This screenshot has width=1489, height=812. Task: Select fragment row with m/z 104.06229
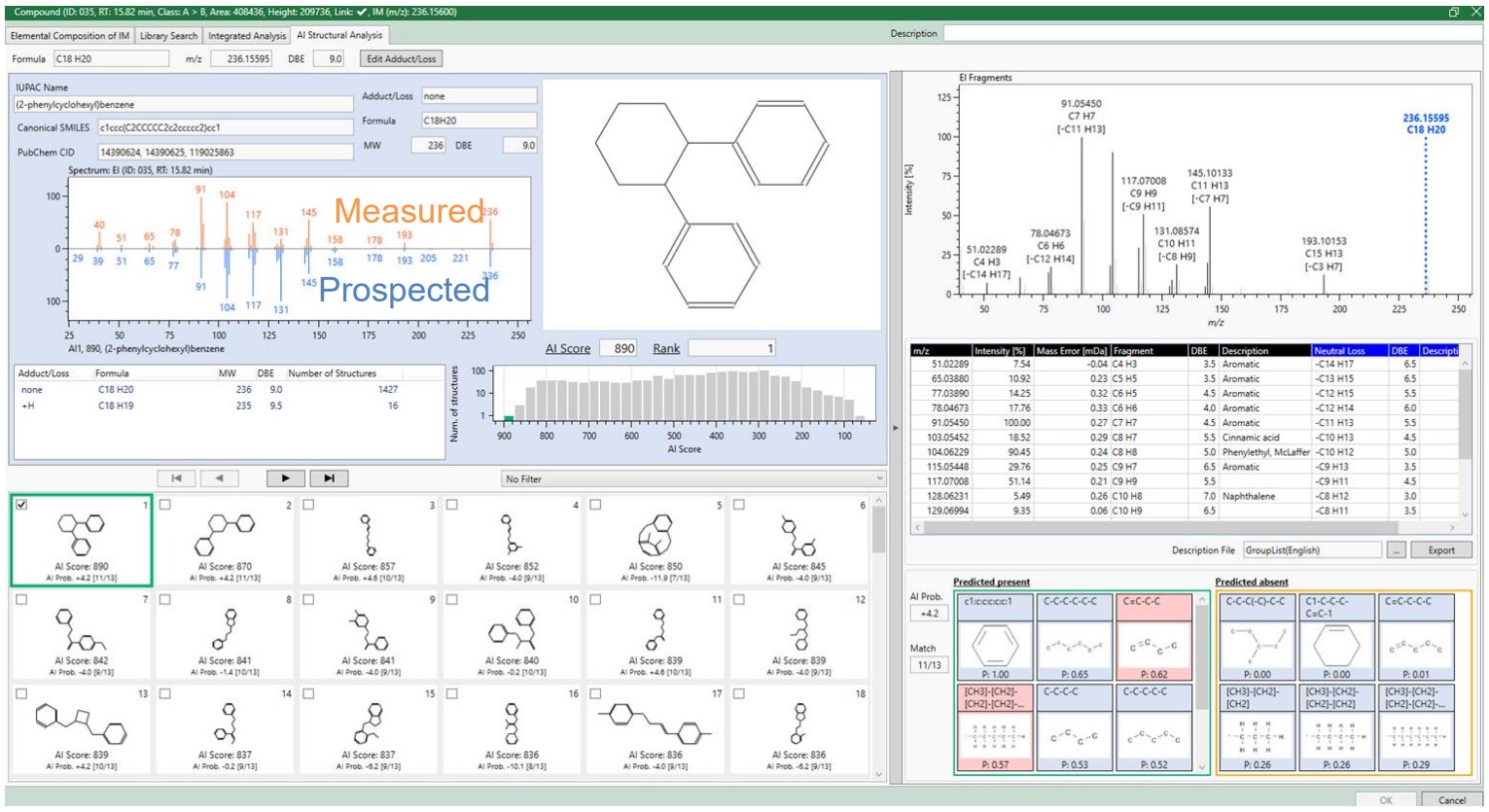[x=1184, y=452]
